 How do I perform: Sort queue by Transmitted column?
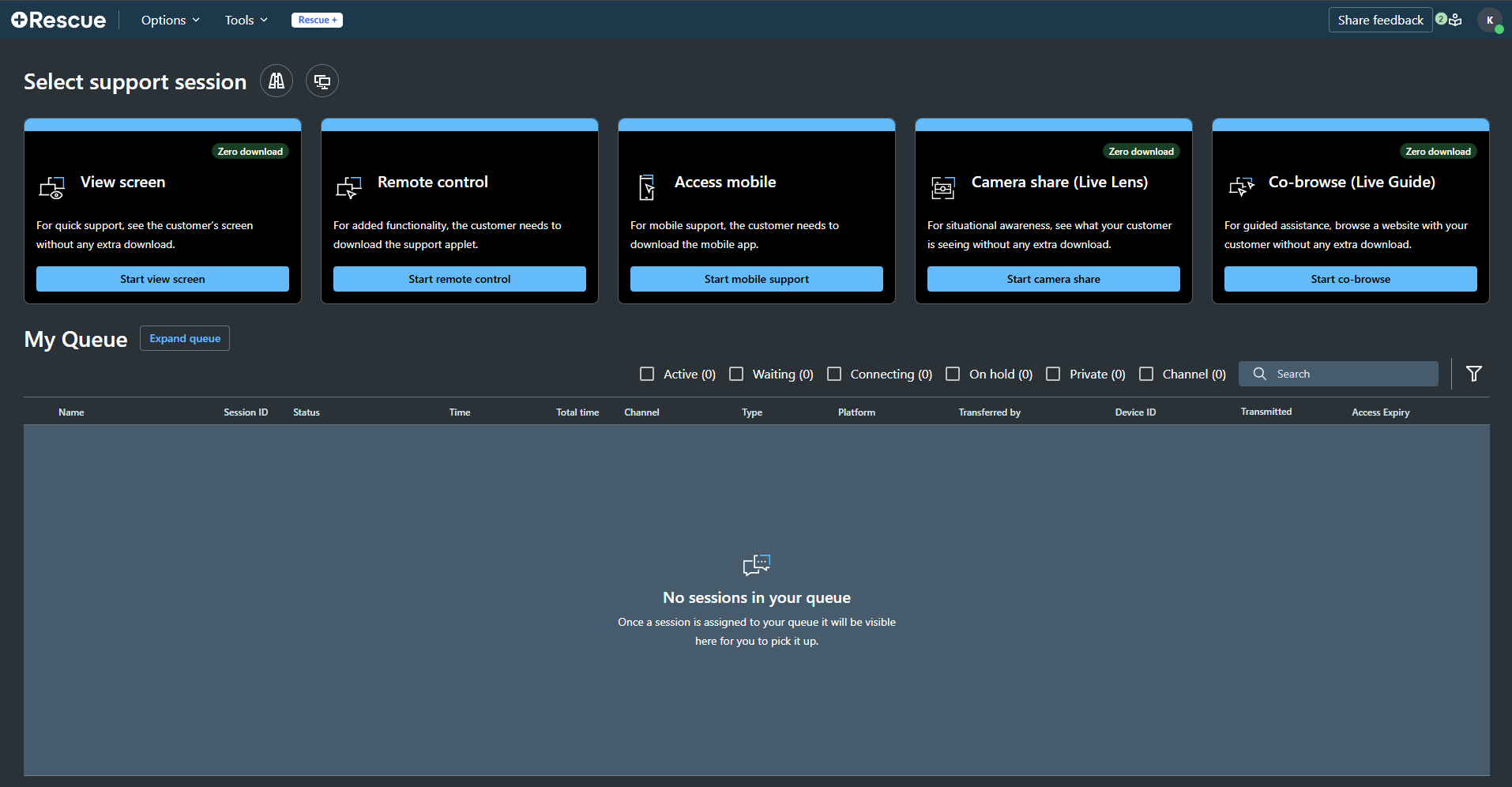coord(1266,412)
